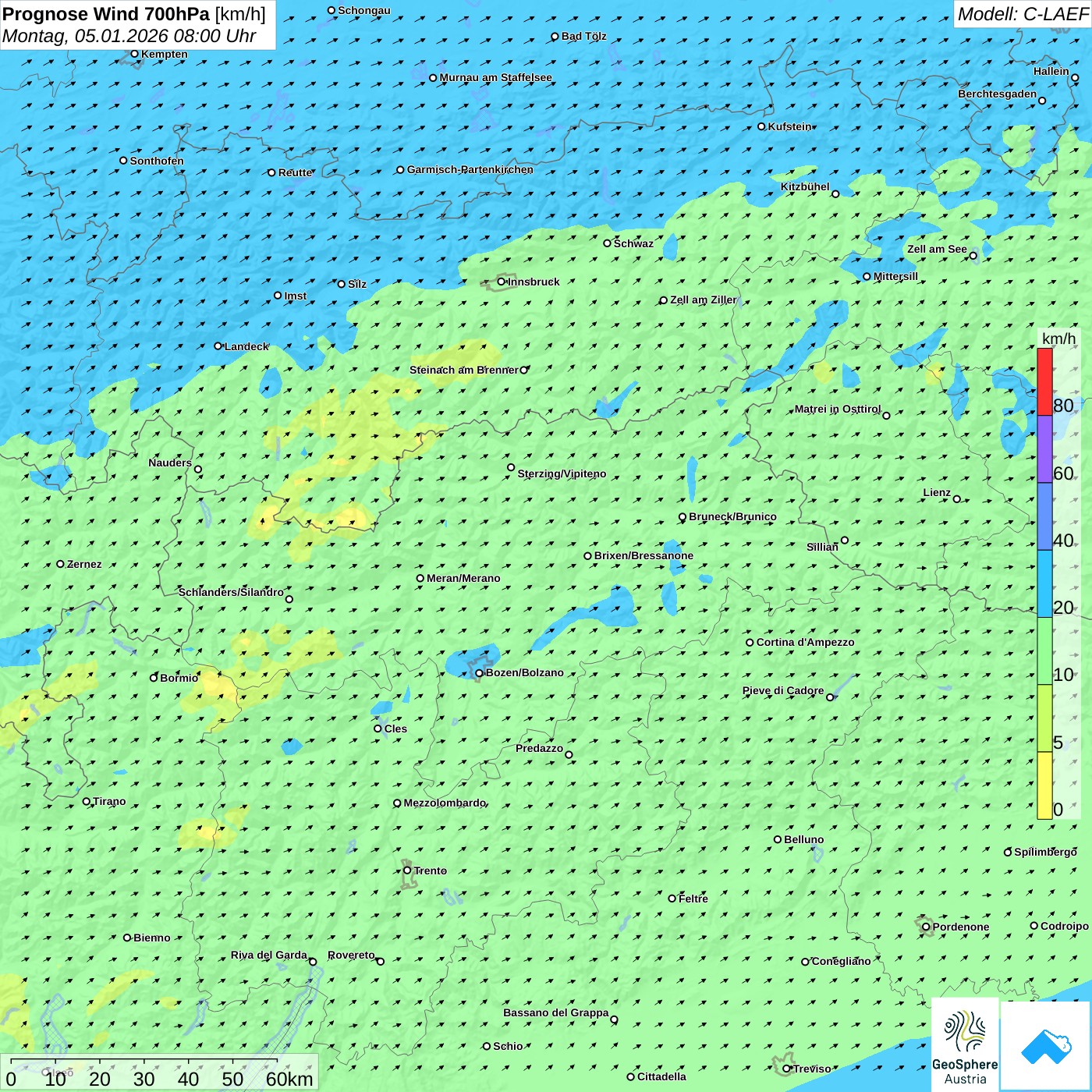Screen dimensions: 1092x1092
Task: Select the Innsbruck city marker
Action: (502, 282)
